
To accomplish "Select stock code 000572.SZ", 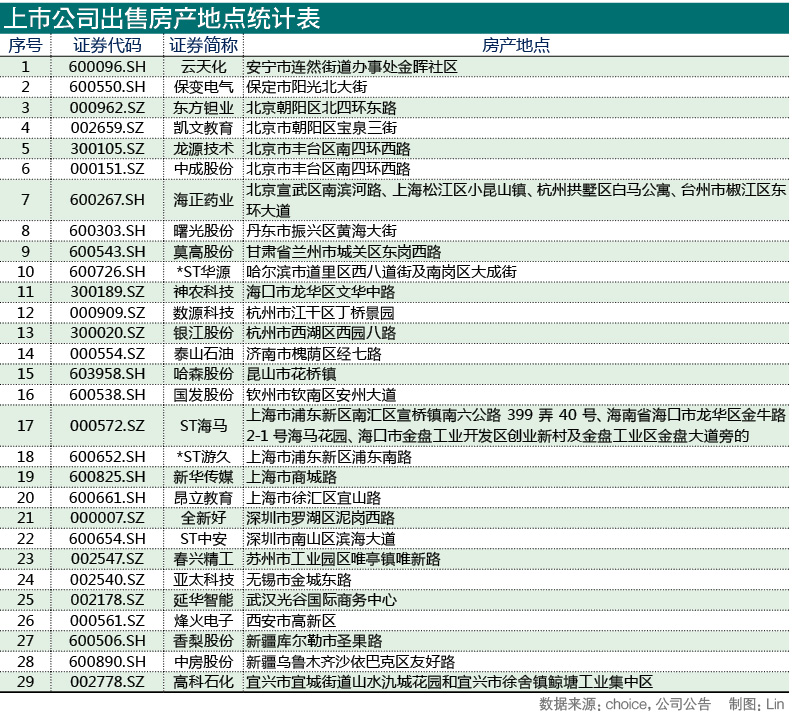I will tap(107, 426).
